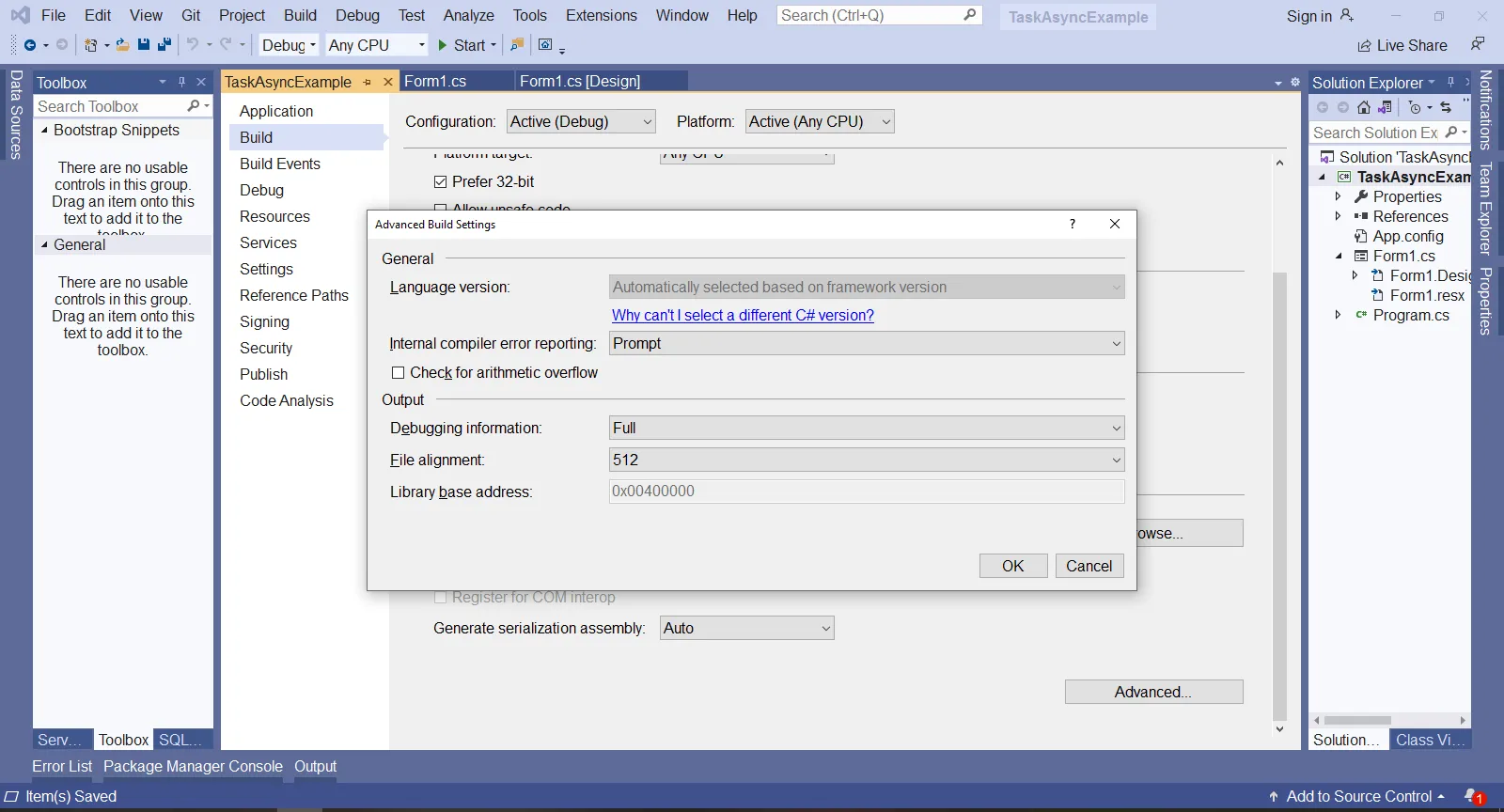Click the Sign in text button
This screenshot has height=812, width=1504.
[x=1309, y=16]
